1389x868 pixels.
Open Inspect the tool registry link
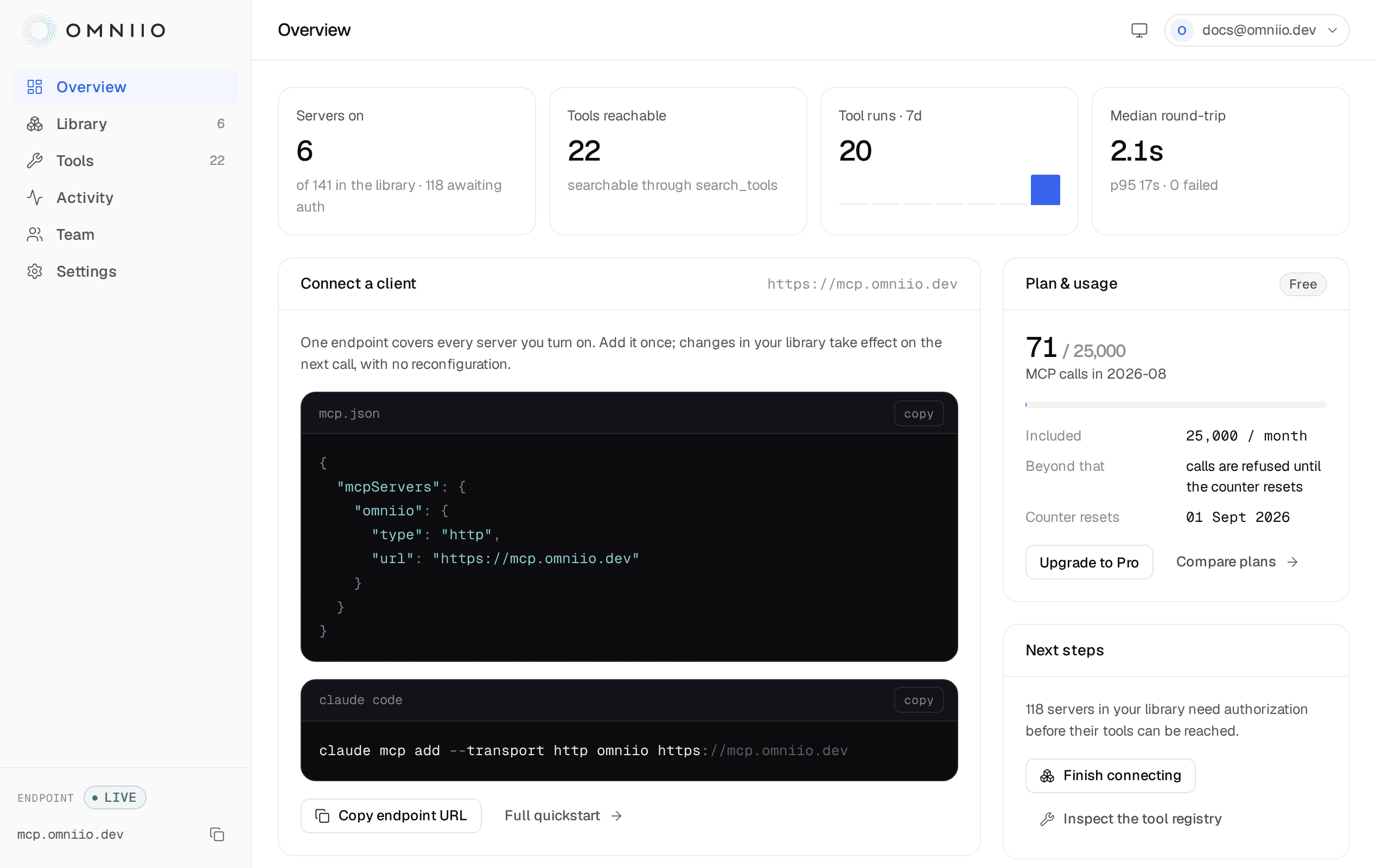pos(1131,819)
